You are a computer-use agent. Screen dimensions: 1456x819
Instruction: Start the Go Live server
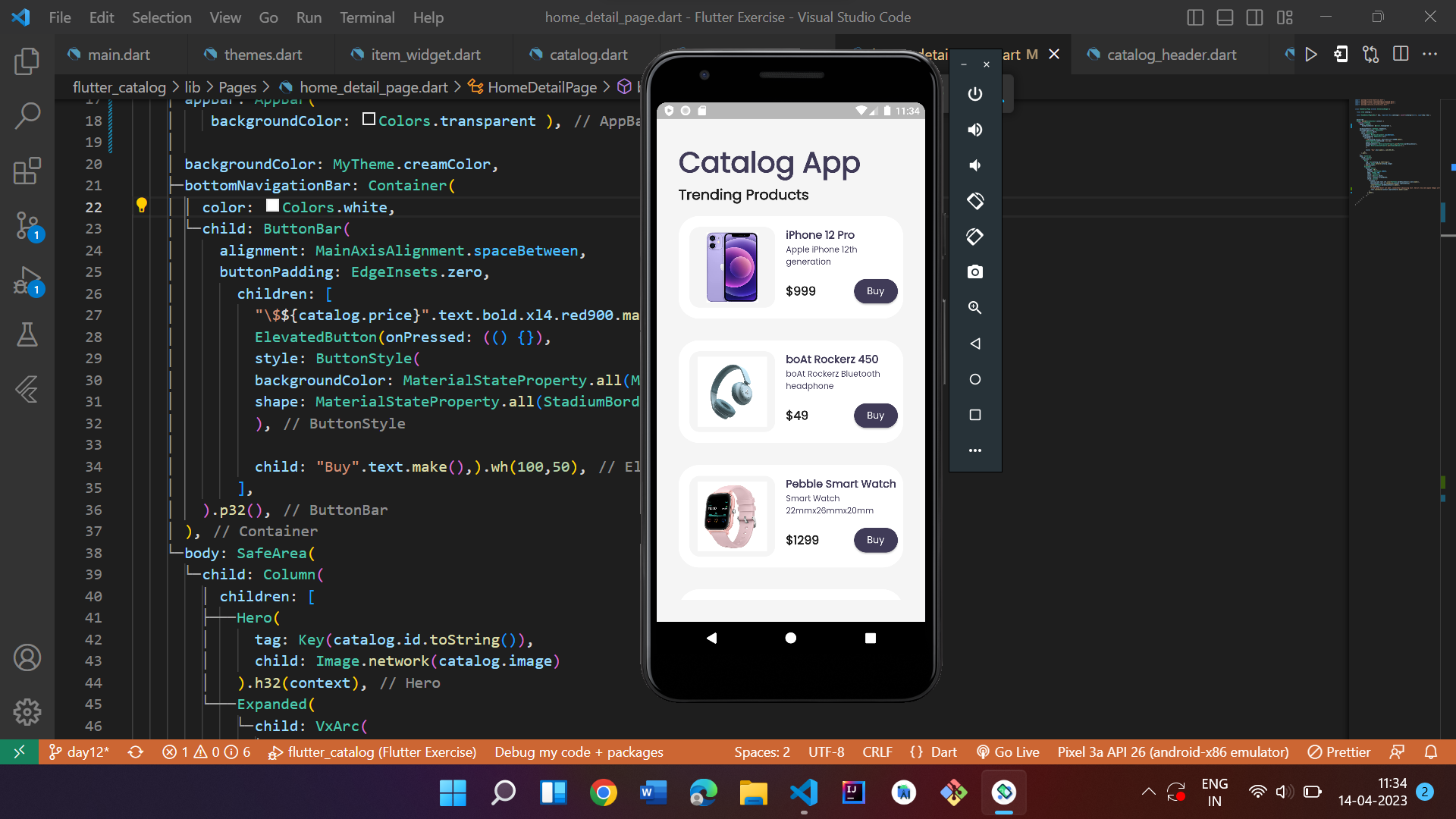(x=1007, y=752)
